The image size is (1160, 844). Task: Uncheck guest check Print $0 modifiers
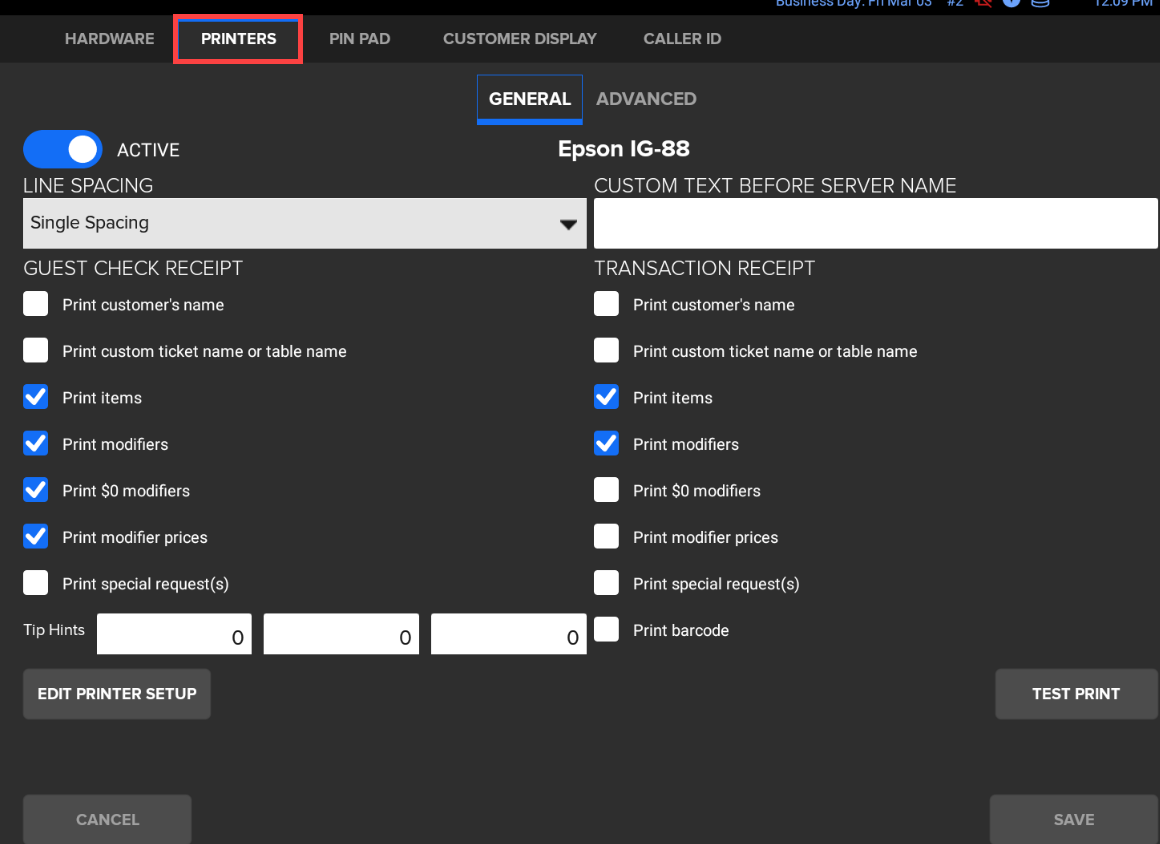pyautogui.click(x=36, y=490)
